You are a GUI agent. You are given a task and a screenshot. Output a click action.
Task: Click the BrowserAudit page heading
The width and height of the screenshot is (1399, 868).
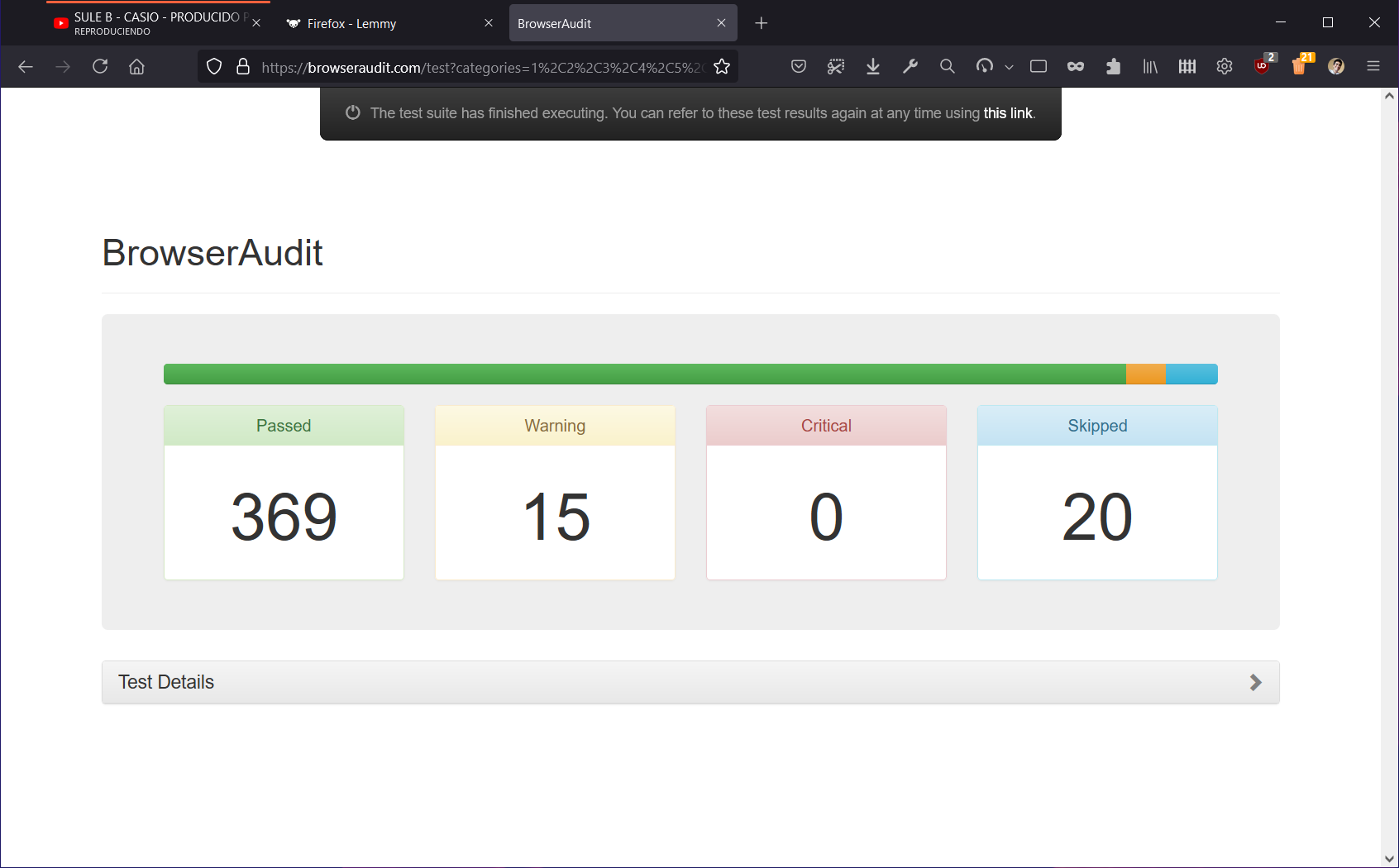point(212,253)
